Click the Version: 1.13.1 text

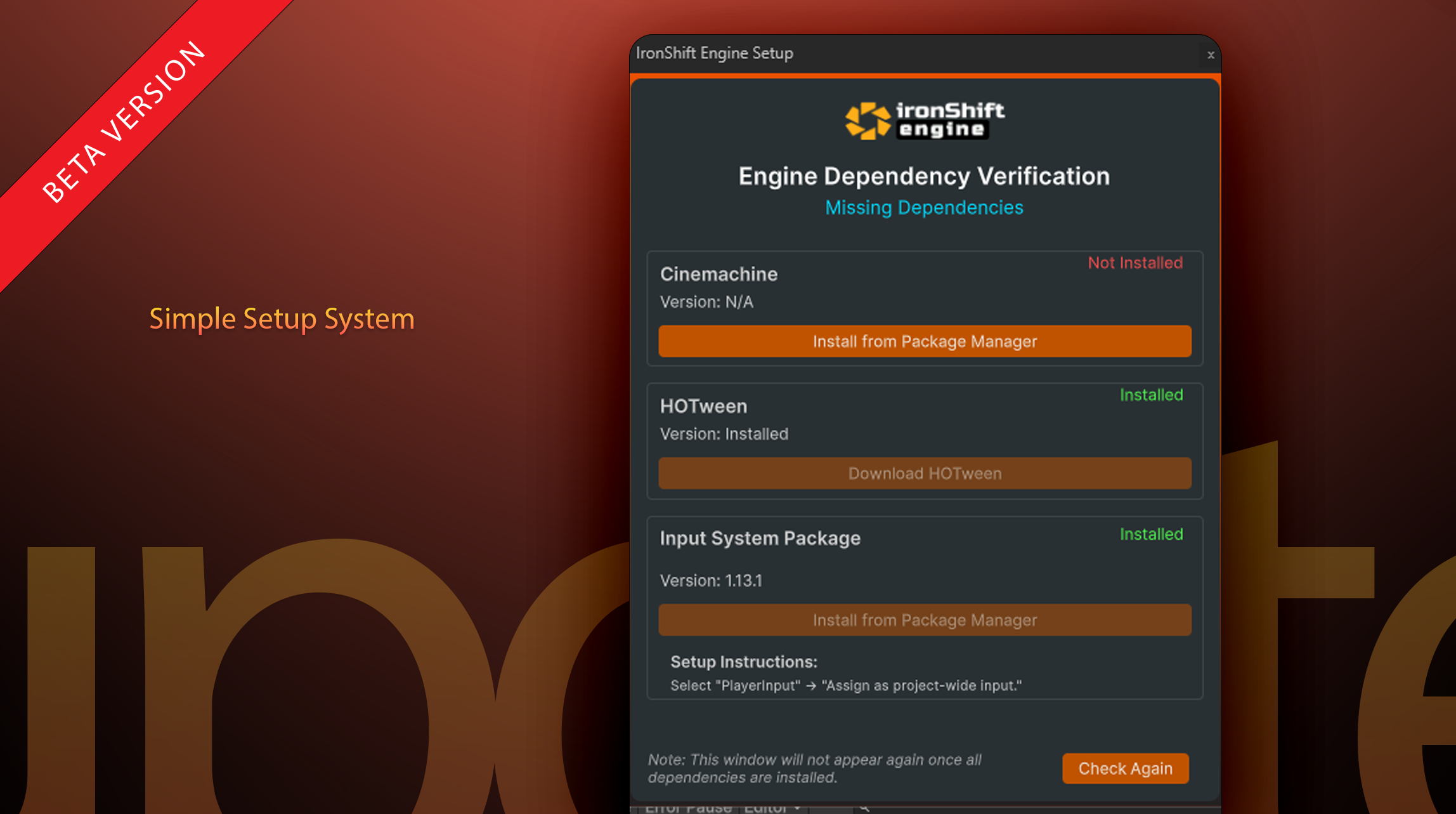711,581
